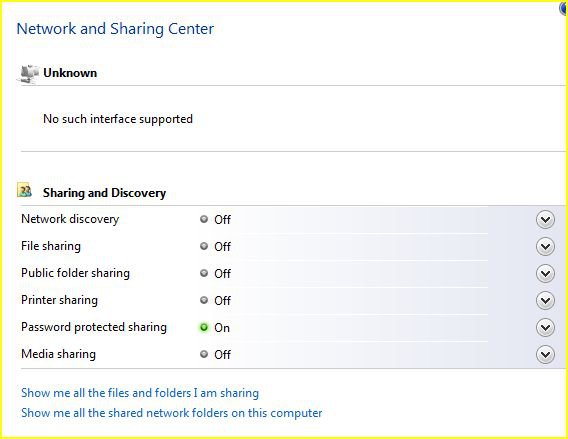Image resolution: width=568 pixels, height=439 pixels.
Task: Click the green status dot for Password protected sharing
Action: (x=204, y=327)
